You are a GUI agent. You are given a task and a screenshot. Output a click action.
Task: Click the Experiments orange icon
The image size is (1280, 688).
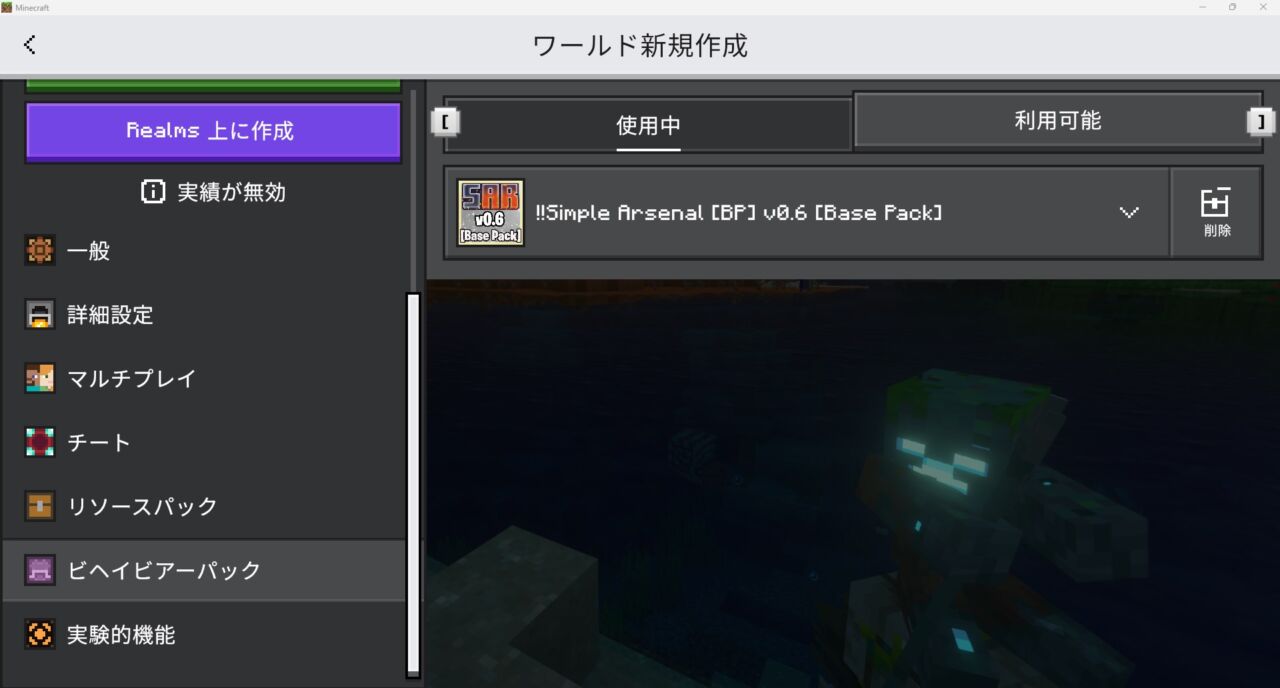pyautogui.click(x=40, y=634)
